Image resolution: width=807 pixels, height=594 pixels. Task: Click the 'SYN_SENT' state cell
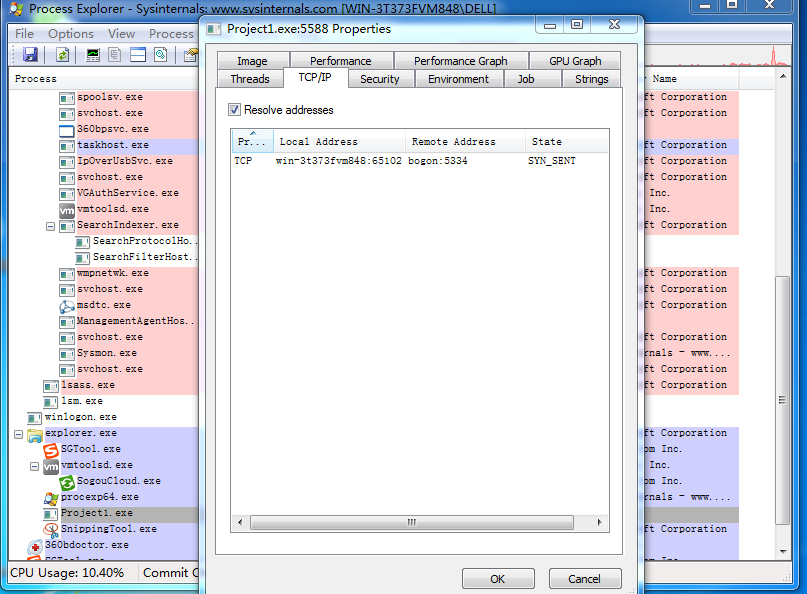click(x=552, y=161)
